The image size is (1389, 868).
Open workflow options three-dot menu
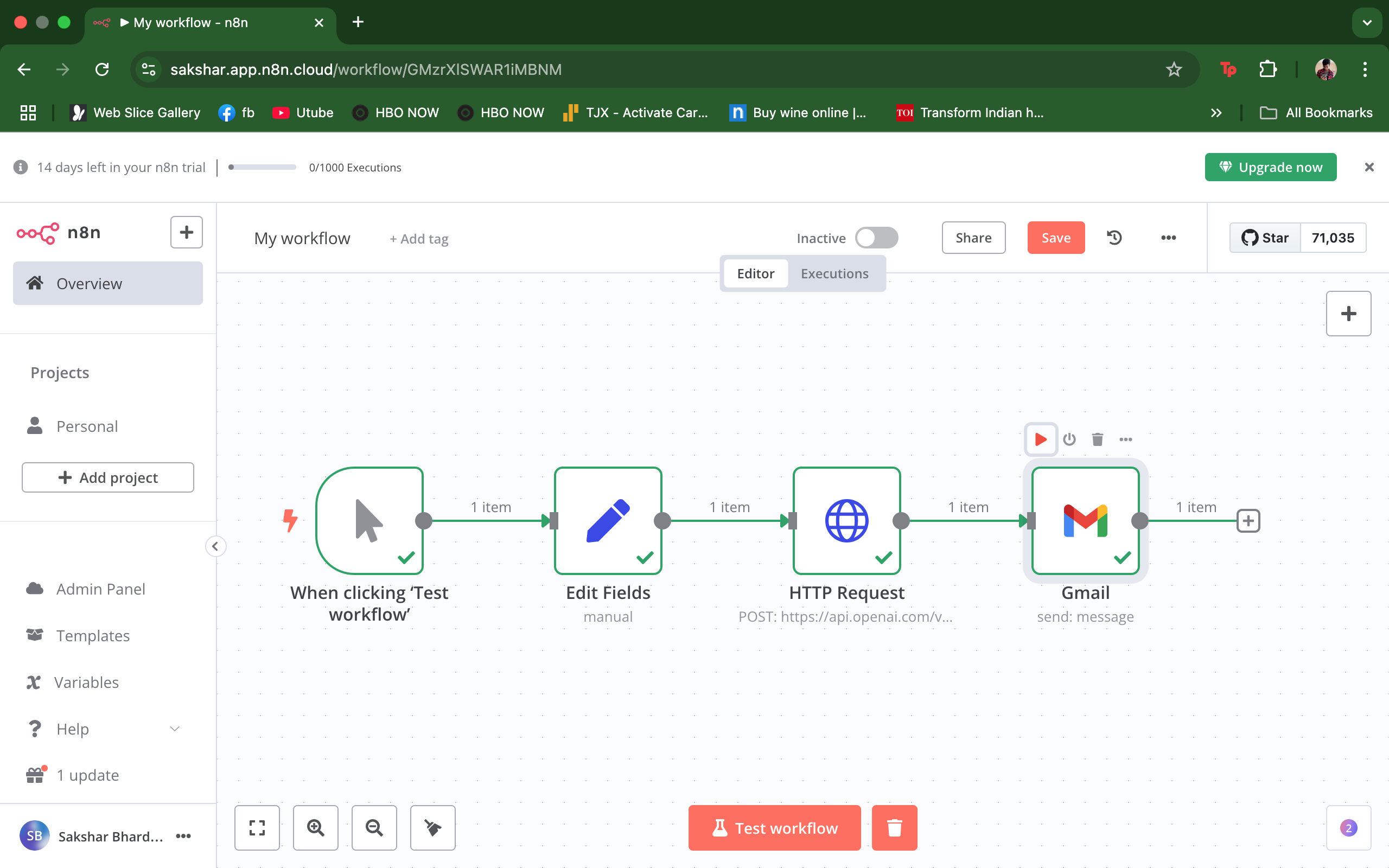[x=1168, y=238]
